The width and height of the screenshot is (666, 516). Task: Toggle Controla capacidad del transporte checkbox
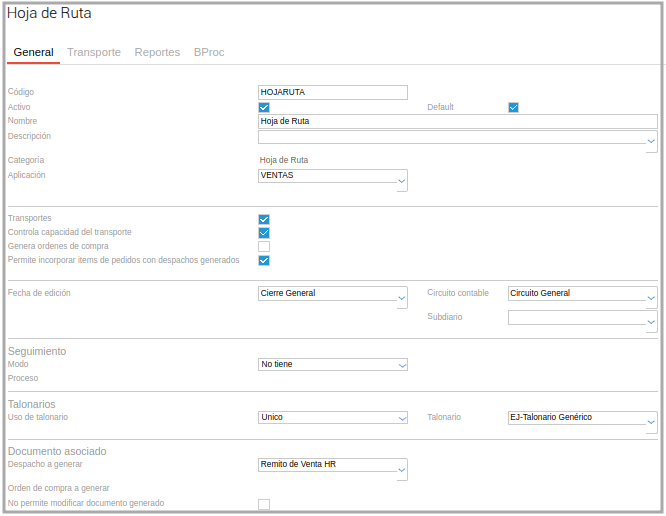(x=264, y=233)
